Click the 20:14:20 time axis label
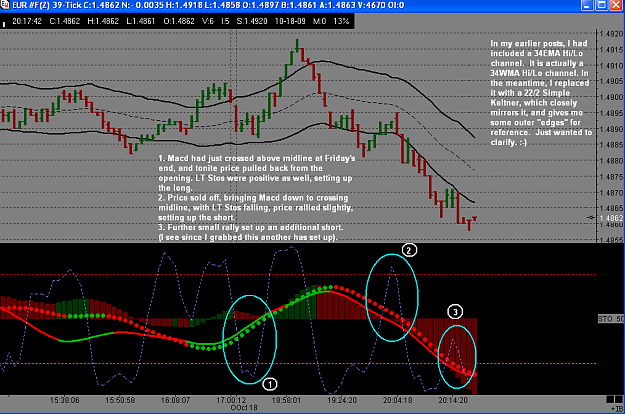 tap(453, 400)
